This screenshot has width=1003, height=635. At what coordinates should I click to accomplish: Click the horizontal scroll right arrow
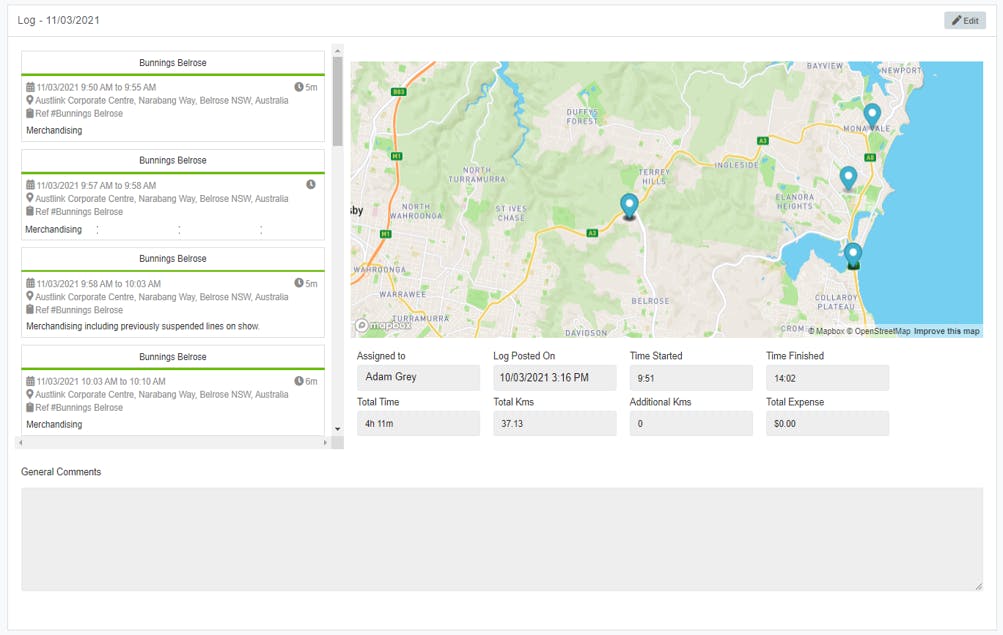(x=325, y=443)
